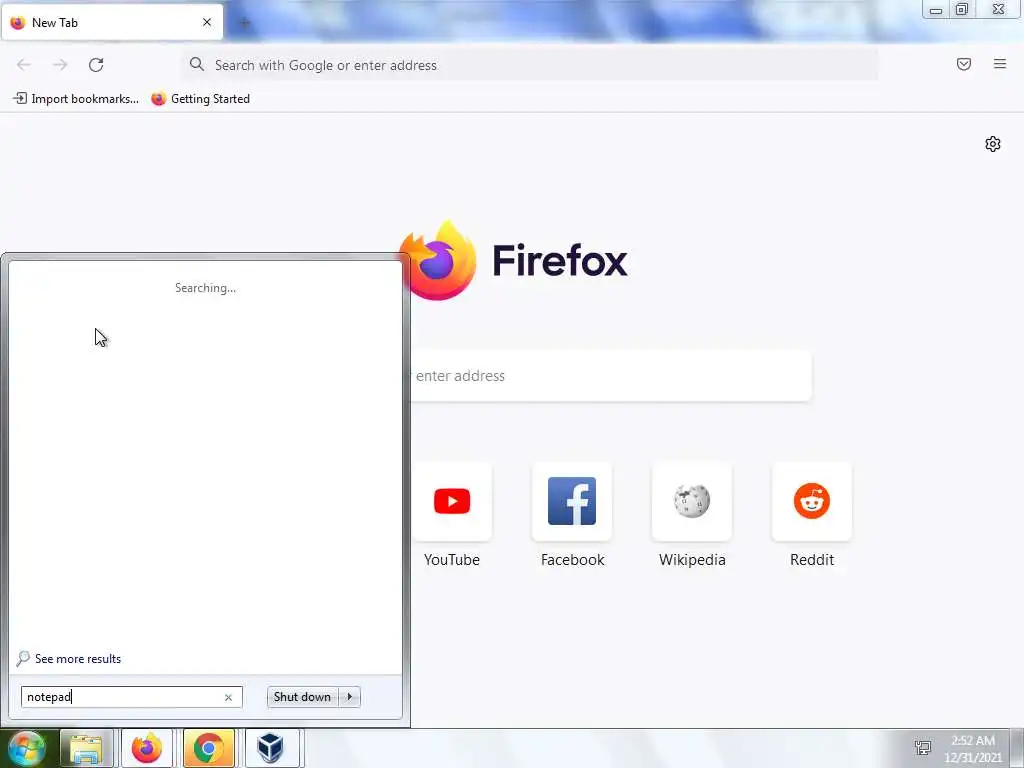1024x768 pixels.
Task: Open new tab page settings gear
Action: click(x=993, y=144)
